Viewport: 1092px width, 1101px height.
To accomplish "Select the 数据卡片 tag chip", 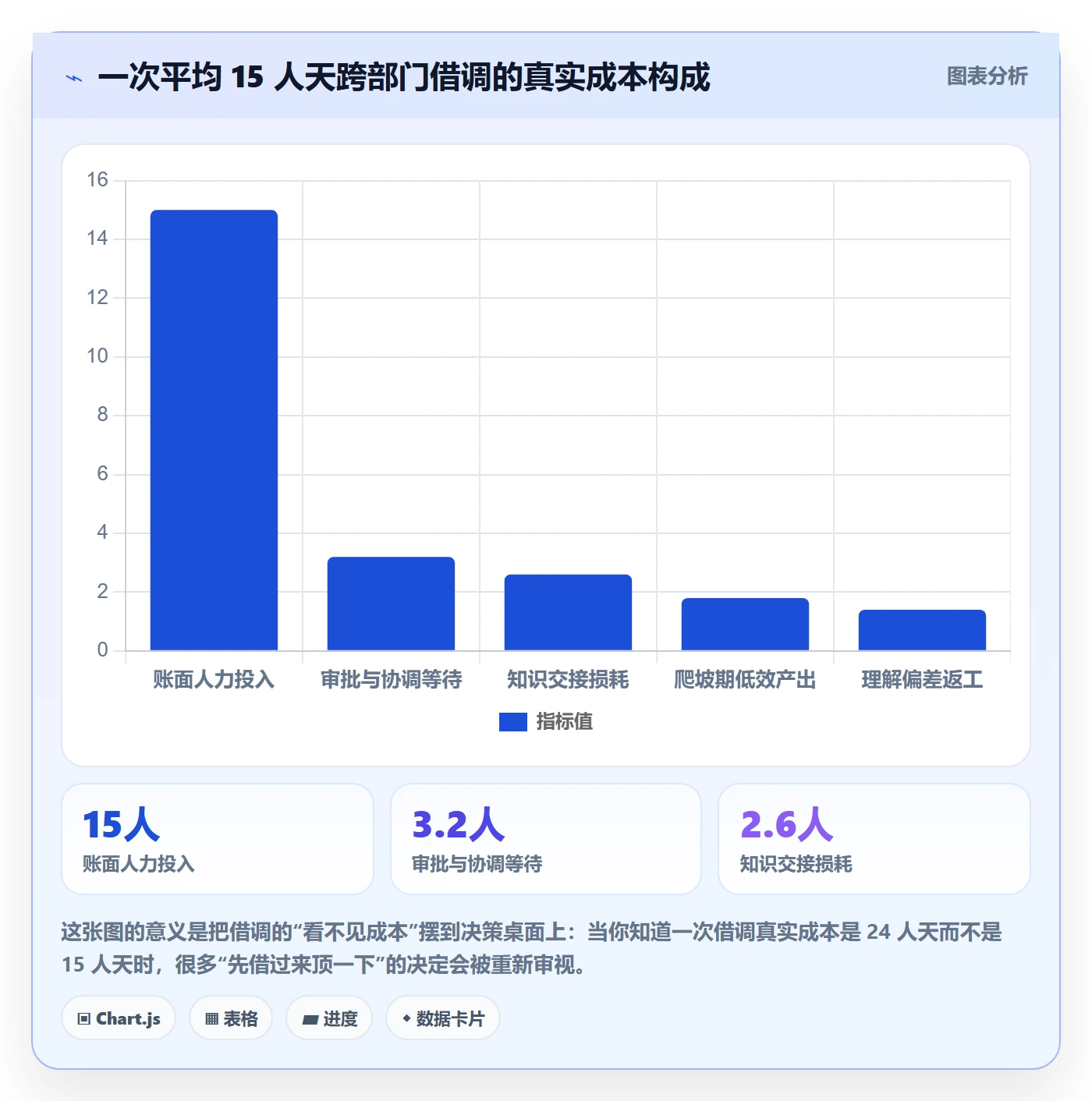I will 443,1018.
